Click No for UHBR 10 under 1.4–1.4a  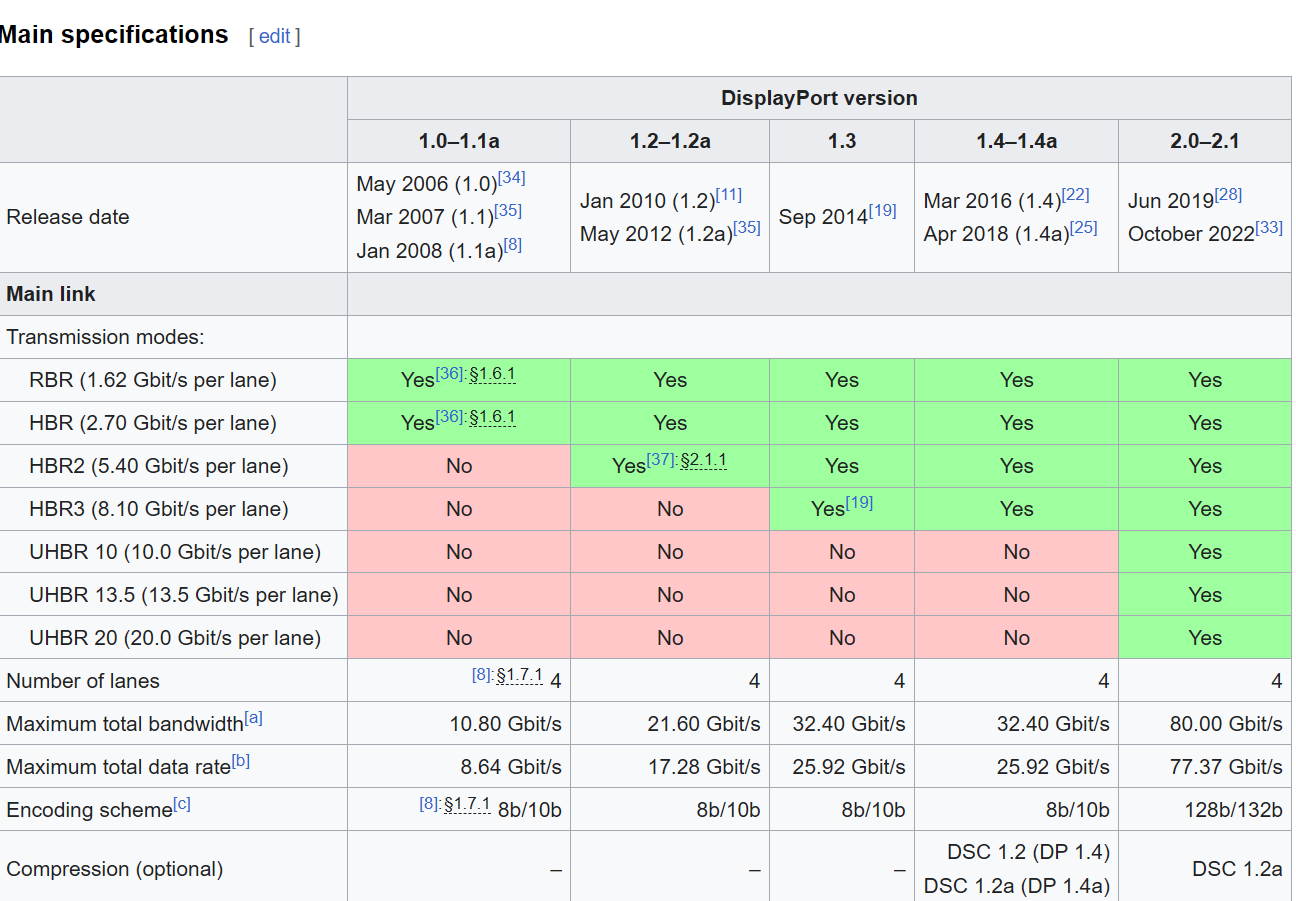point(1016,552)
